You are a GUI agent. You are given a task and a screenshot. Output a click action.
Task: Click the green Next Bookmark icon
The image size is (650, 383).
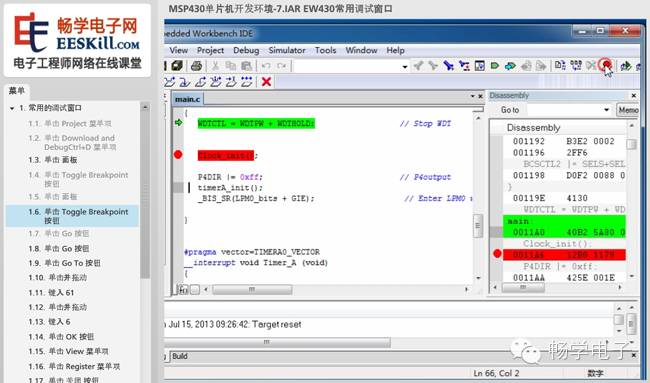click(x=495, y=65)
